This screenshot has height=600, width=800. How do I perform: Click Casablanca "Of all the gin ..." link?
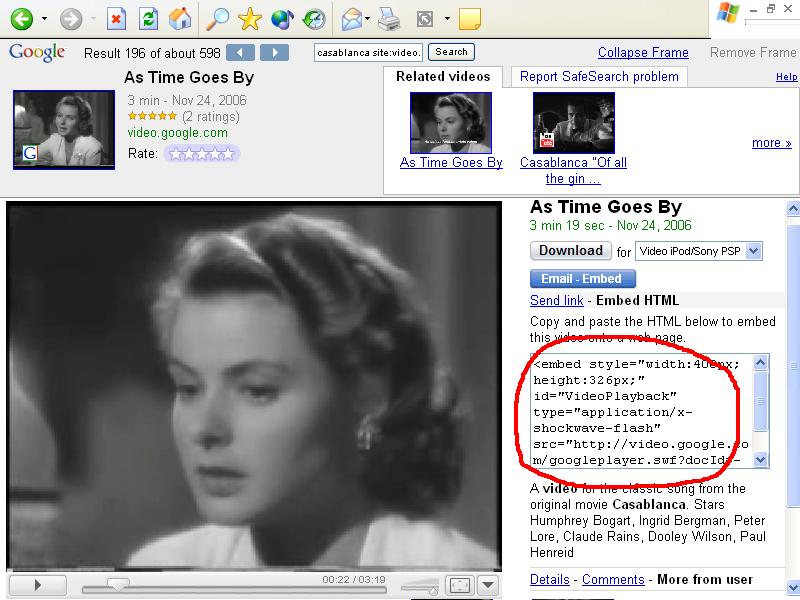tap(573, 170)
